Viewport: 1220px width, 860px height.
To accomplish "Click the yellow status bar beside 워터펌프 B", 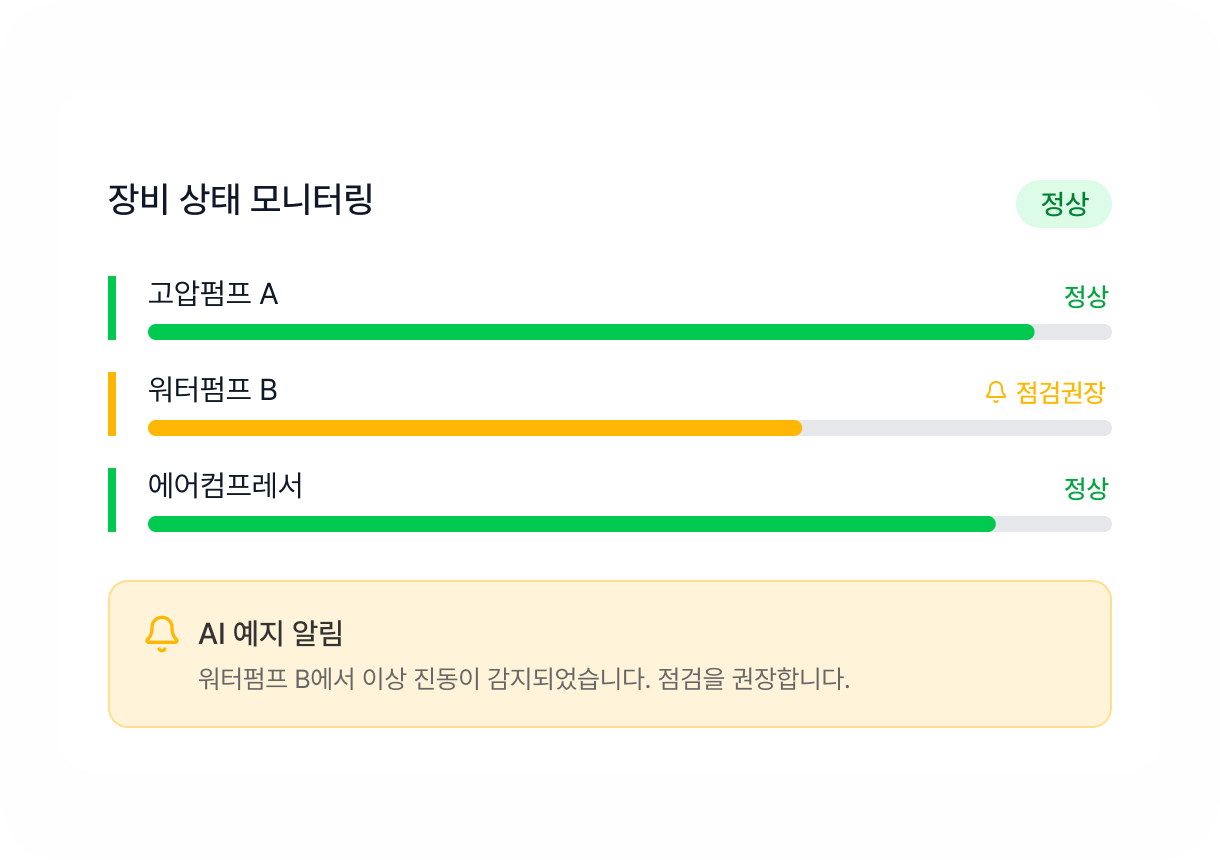I will coord(112,404).
